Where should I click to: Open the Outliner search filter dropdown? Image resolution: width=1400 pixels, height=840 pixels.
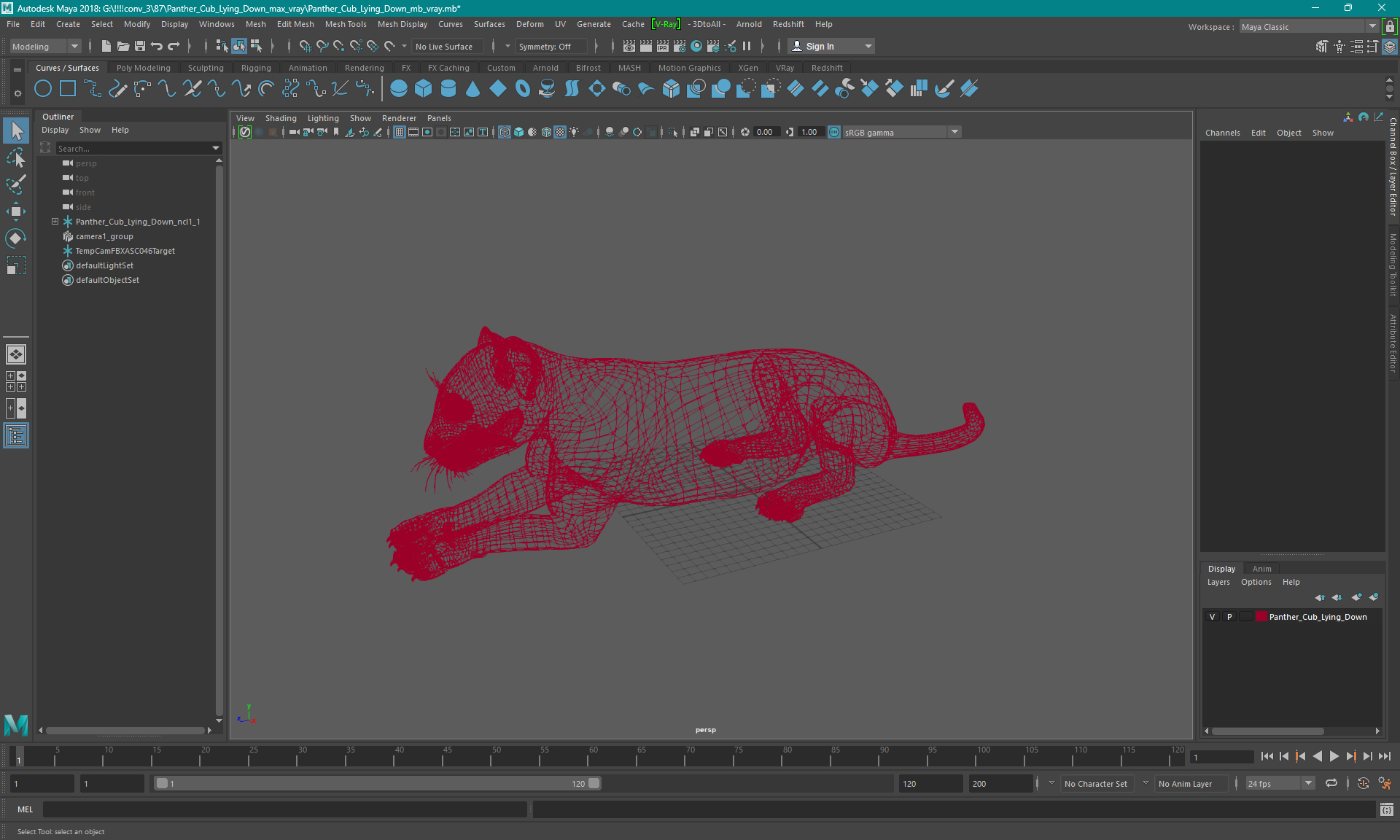pos(216,148)
